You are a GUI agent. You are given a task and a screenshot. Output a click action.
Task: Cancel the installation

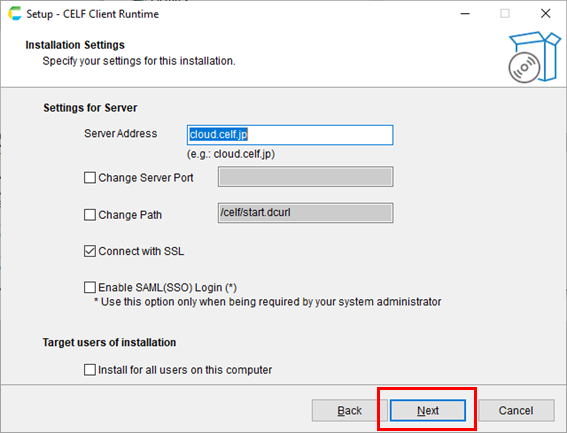click(x=516, y=410)
